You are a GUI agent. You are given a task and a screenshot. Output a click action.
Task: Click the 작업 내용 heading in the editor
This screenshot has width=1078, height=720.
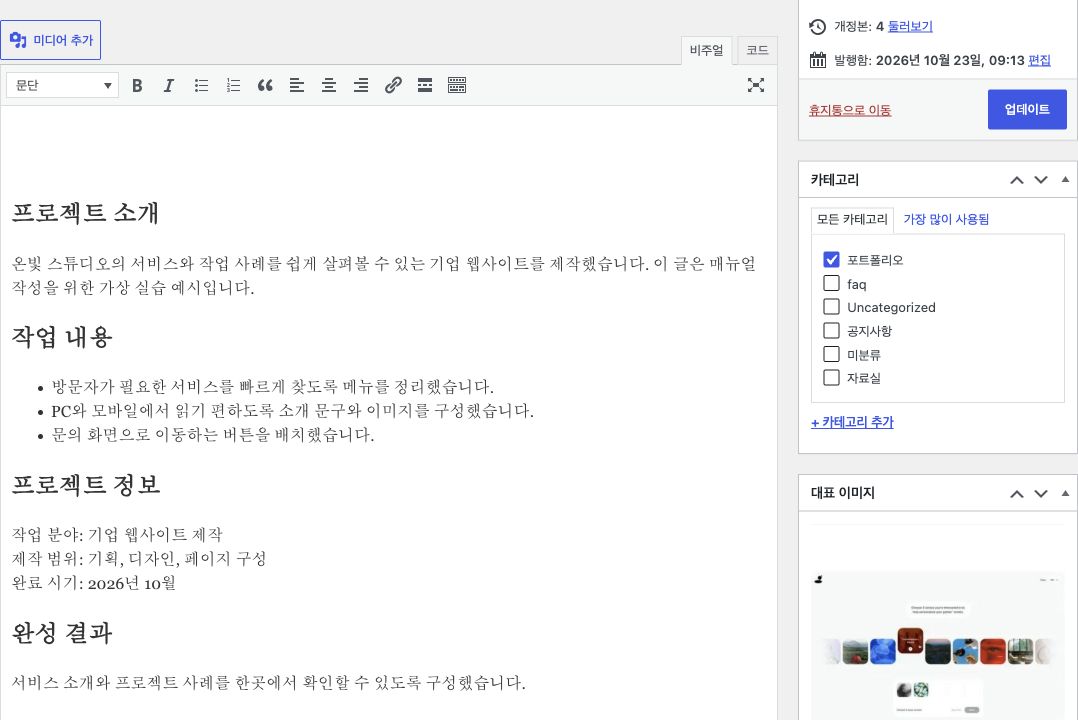click(62, 337)
